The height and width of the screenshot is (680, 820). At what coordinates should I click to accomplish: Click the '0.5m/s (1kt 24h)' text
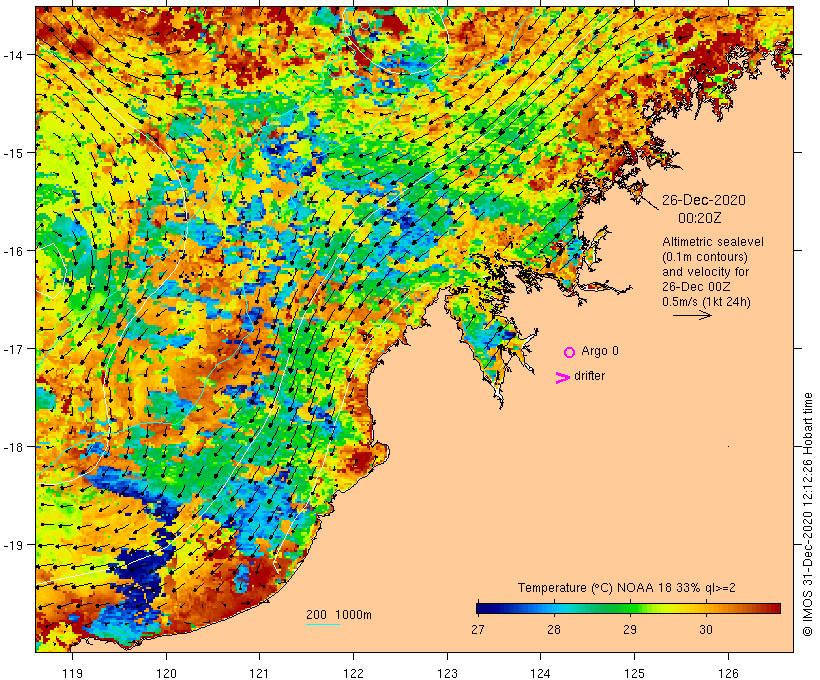(x=706, y=302)
